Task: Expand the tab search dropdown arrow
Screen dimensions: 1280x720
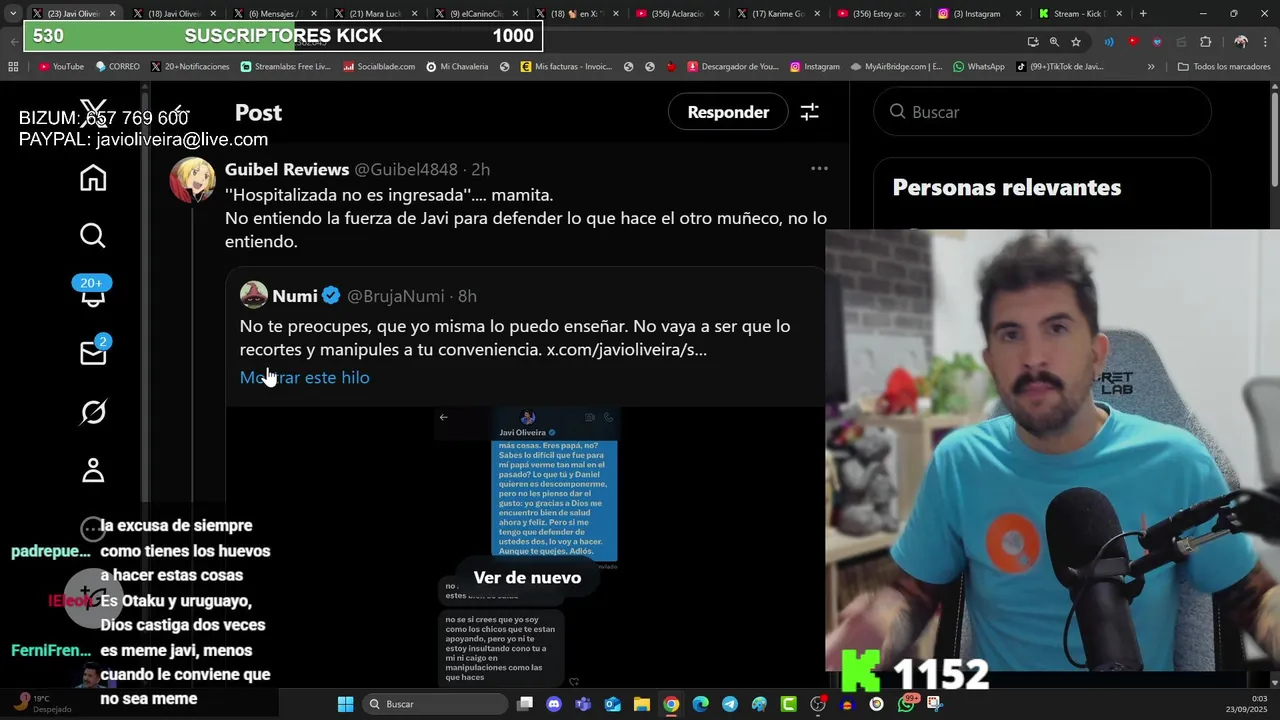Action: pos(13,14)
